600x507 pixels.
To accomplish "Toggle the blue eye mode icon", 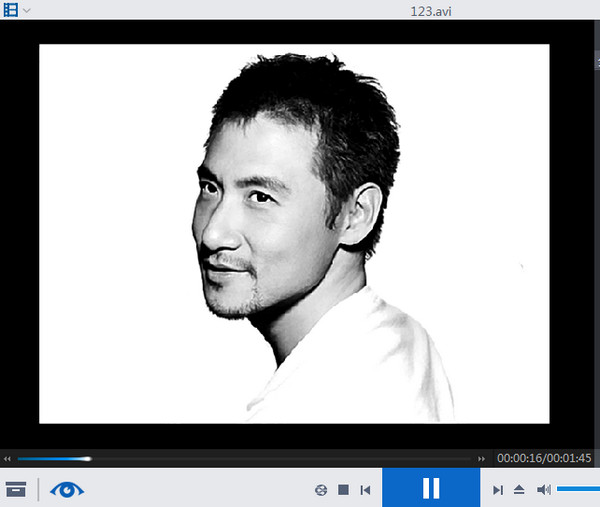I will 67,490.
